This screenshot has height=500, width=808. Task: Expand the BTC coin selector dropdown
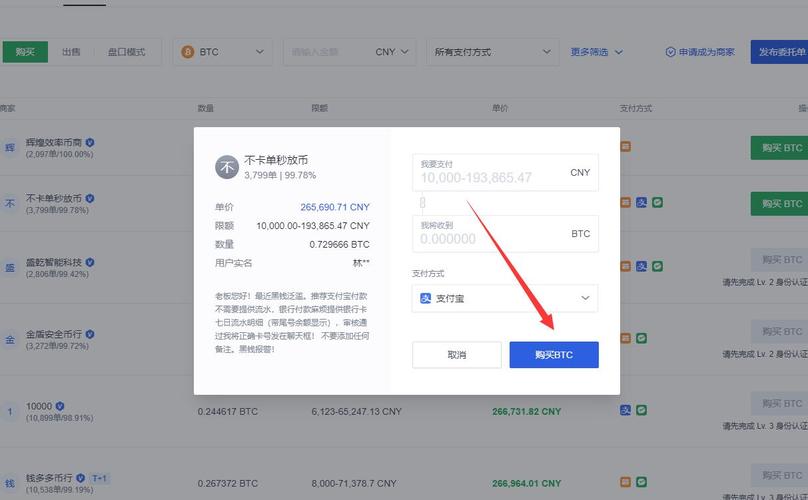[x=223, y=52]
